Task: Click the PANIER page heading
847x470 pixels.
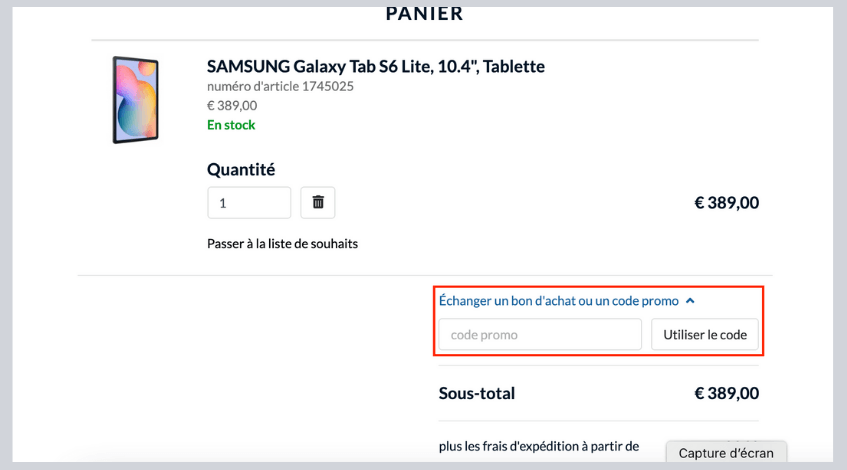Action: (424, 14)
